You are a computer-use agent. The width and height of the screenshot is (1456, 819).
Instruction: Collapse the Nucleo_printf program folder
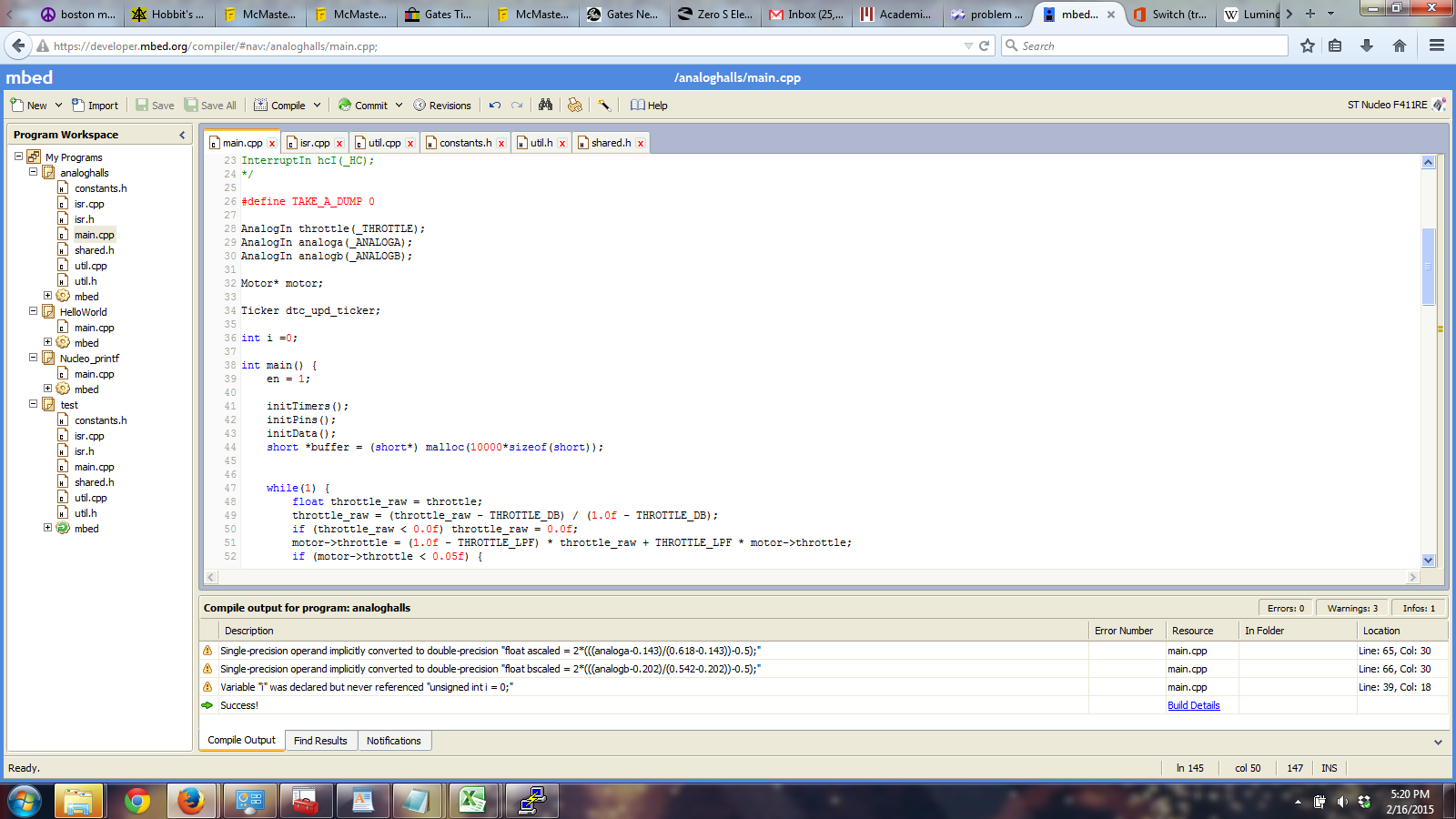coord(33,357)
